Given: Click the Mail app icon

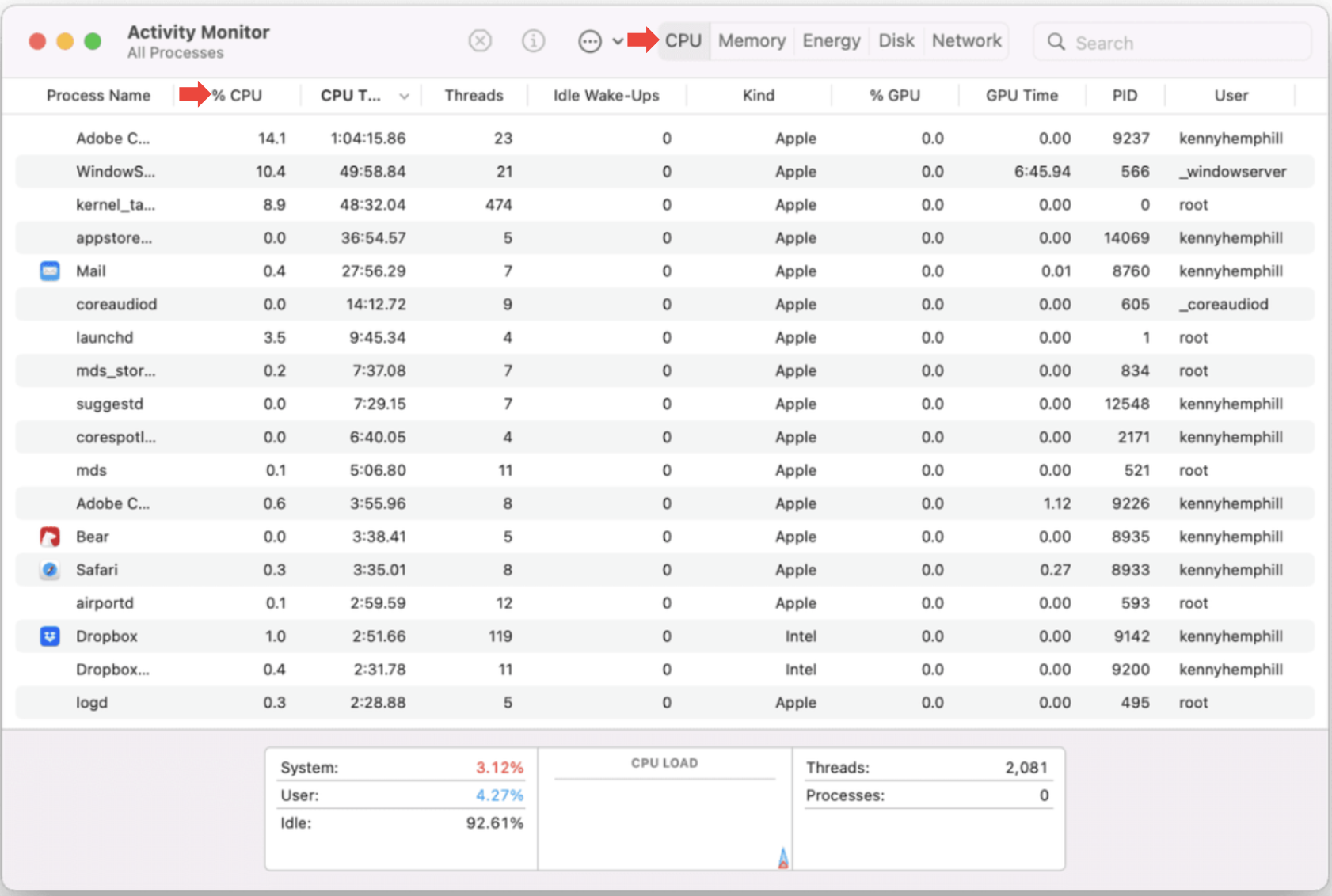Looking at the screenshot, I should [x=49, y=271].
